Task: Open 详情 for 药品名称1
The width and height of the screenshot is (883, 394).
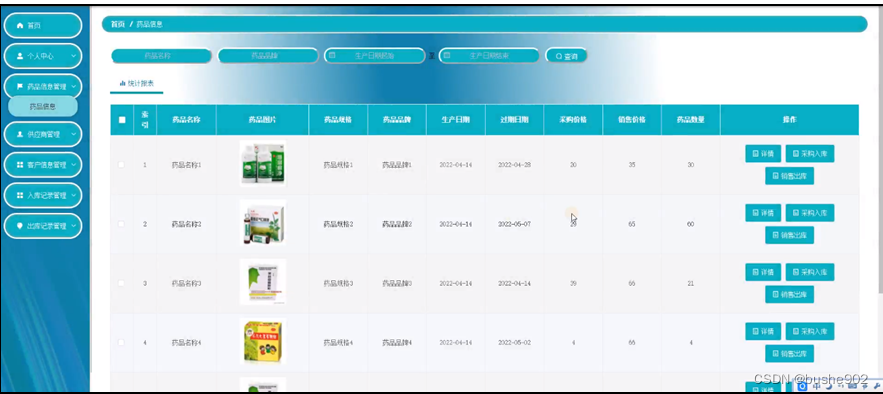Action: click(x=763, y=154)
